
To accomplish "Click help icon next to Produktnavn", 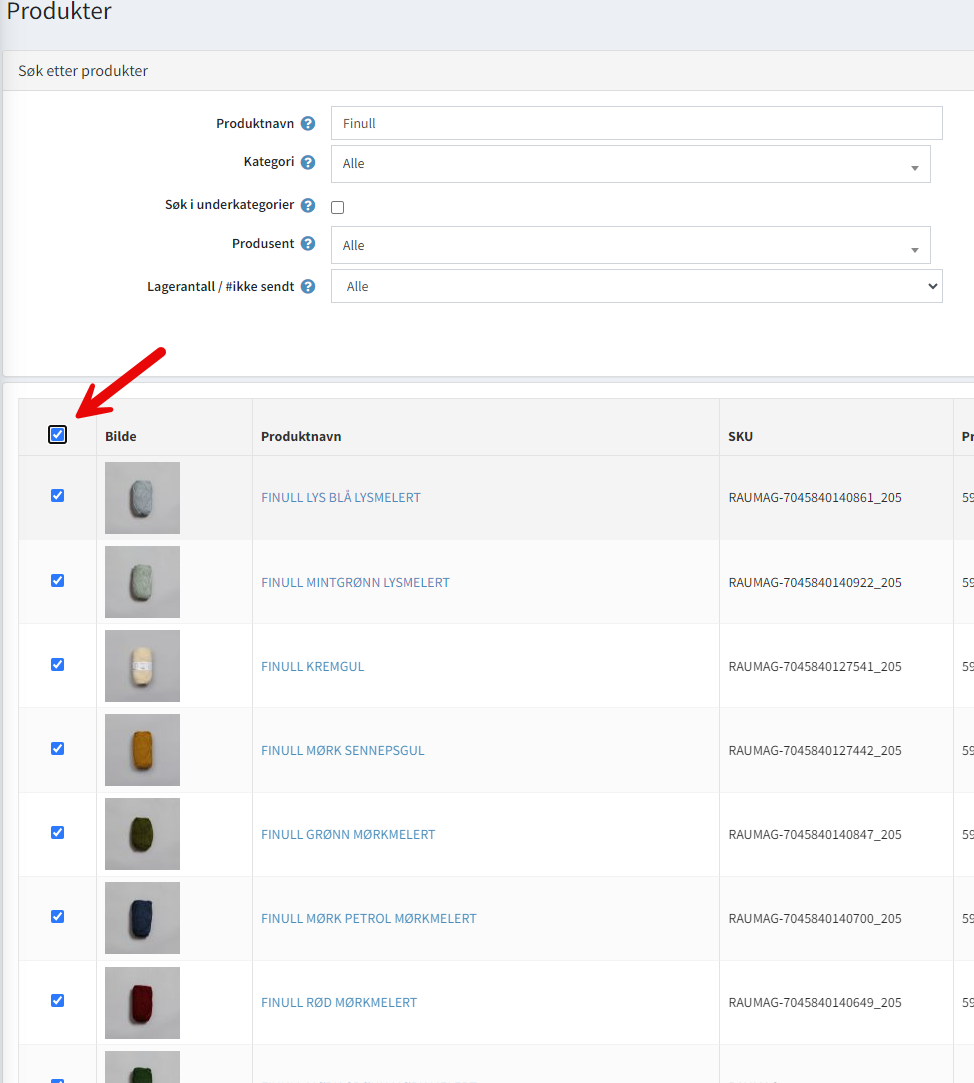I will 308,124.
